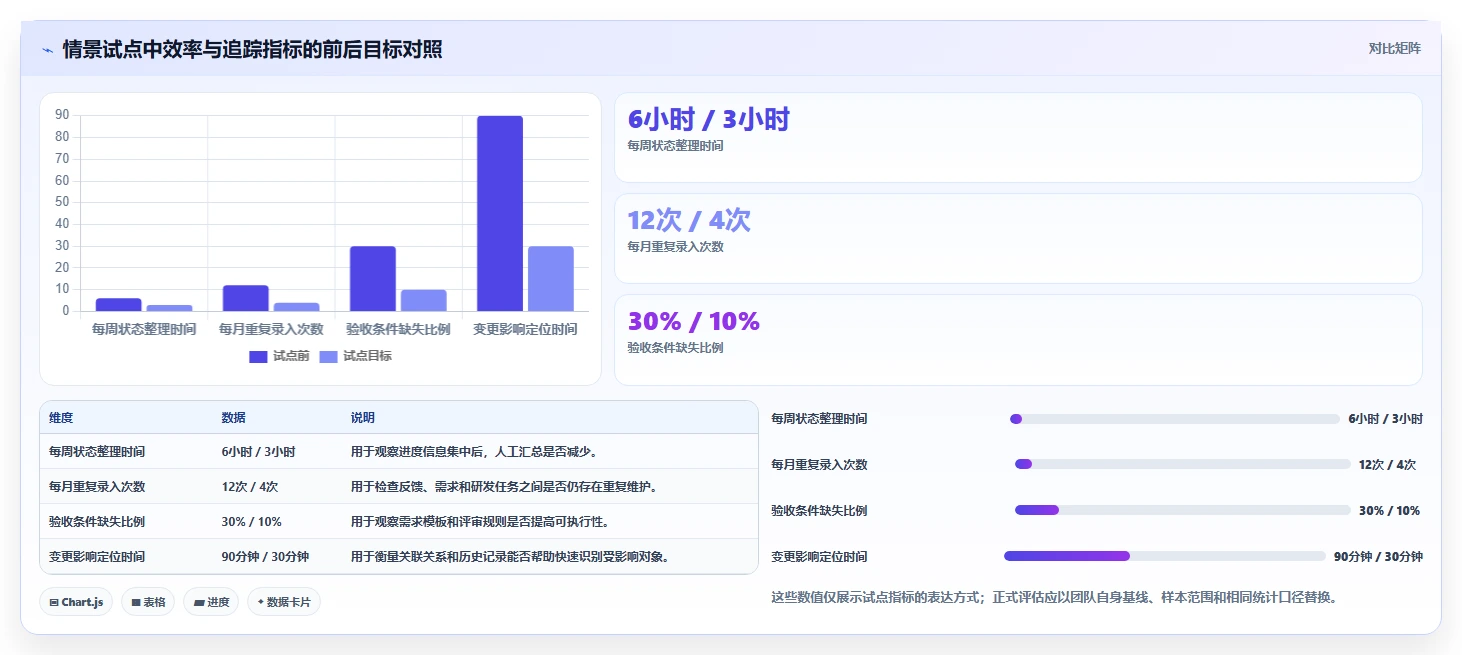Screen dimensions: 1462x655
Task: Click the 变更影响定位时间 progress bar
Action: tap(1165, 556)
